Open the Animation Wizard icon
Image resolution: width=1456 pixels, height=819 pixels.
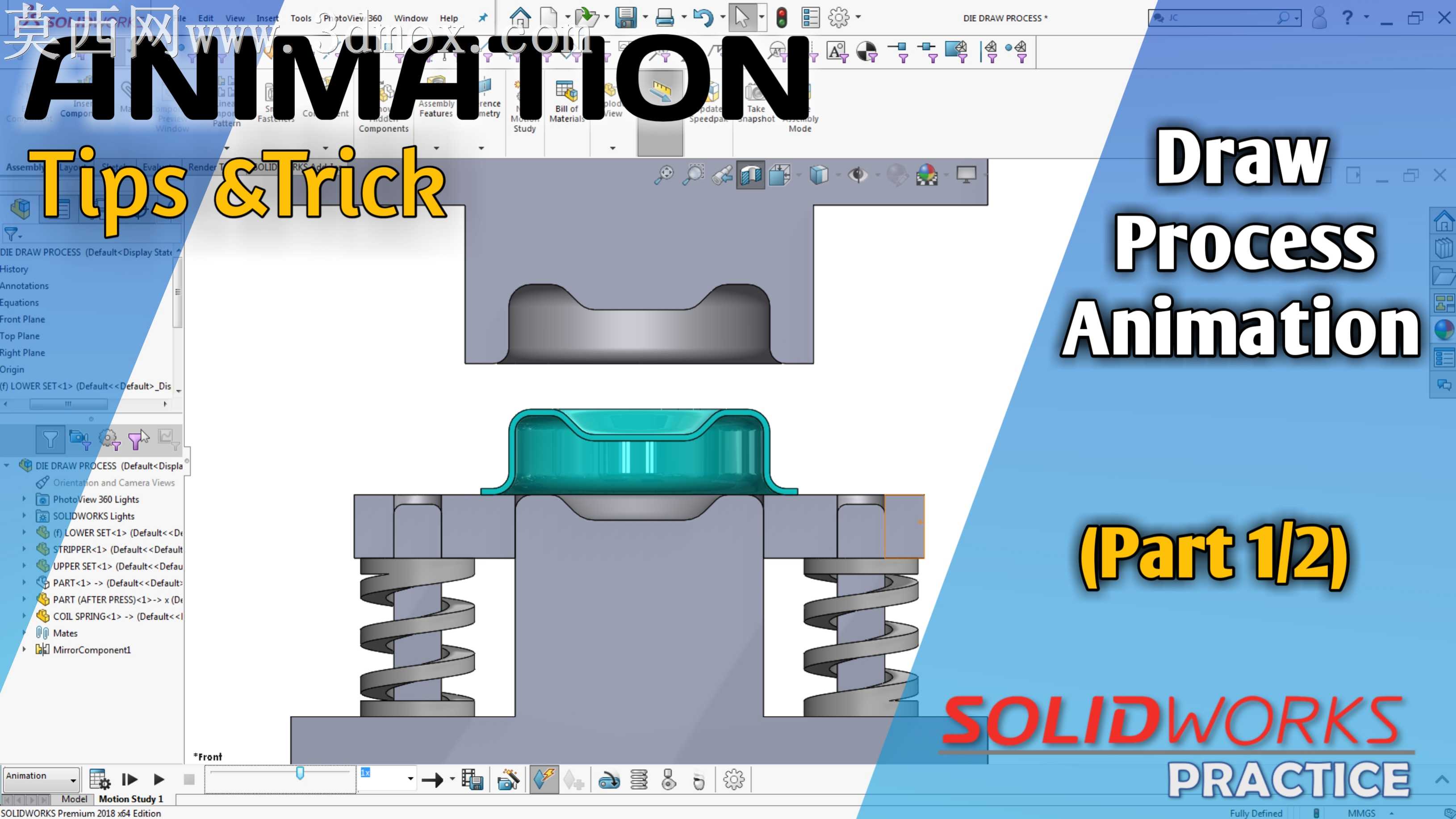508,779
